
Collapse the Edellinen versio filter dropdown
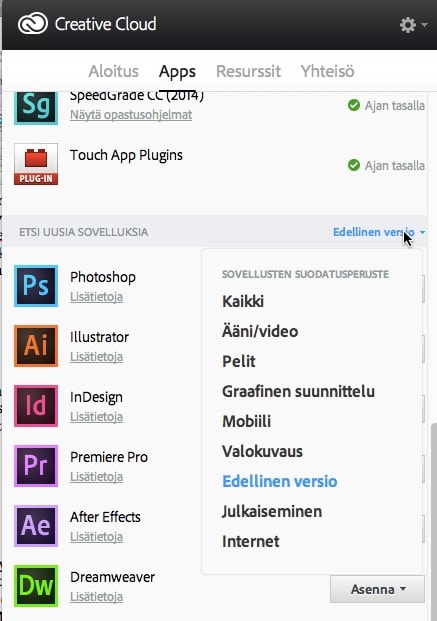coord(379,232)
